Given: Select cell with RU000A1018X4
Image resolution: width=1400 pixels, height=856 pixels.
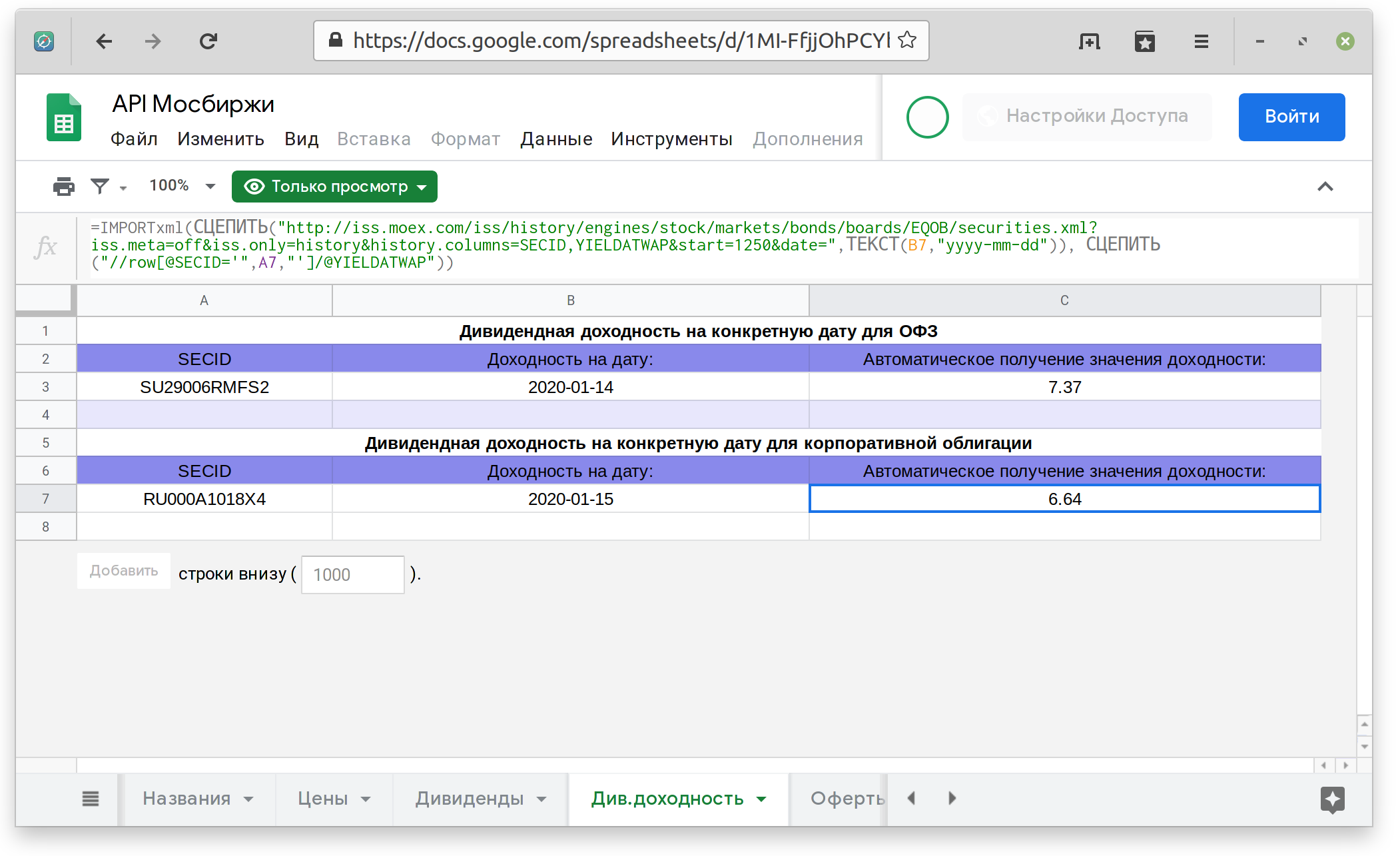Looking at the screenshot, I should point(204,499).
